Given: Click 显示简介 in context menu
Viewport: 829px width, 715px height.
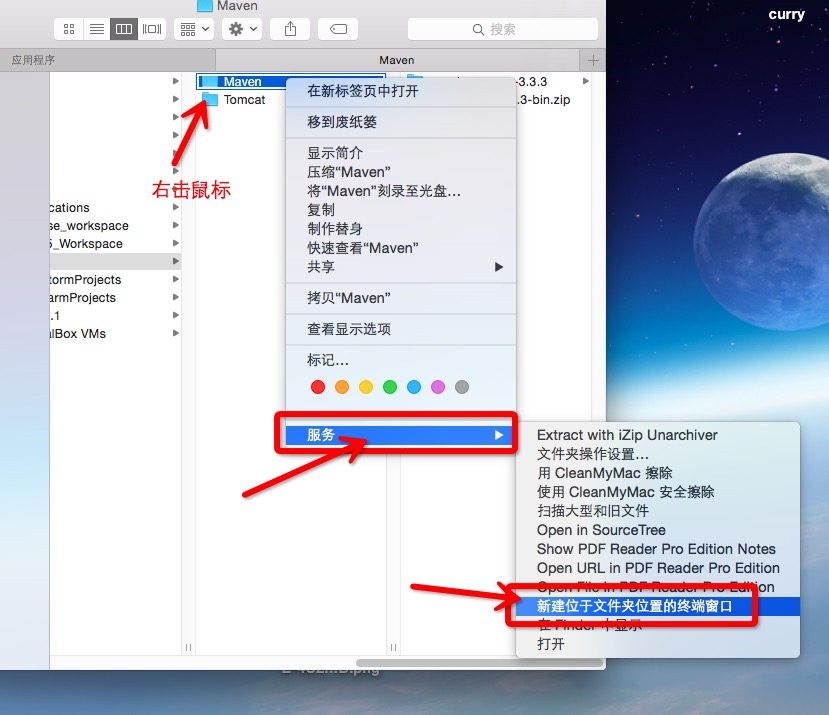Looking at the screenshot, I should point(401,153).
